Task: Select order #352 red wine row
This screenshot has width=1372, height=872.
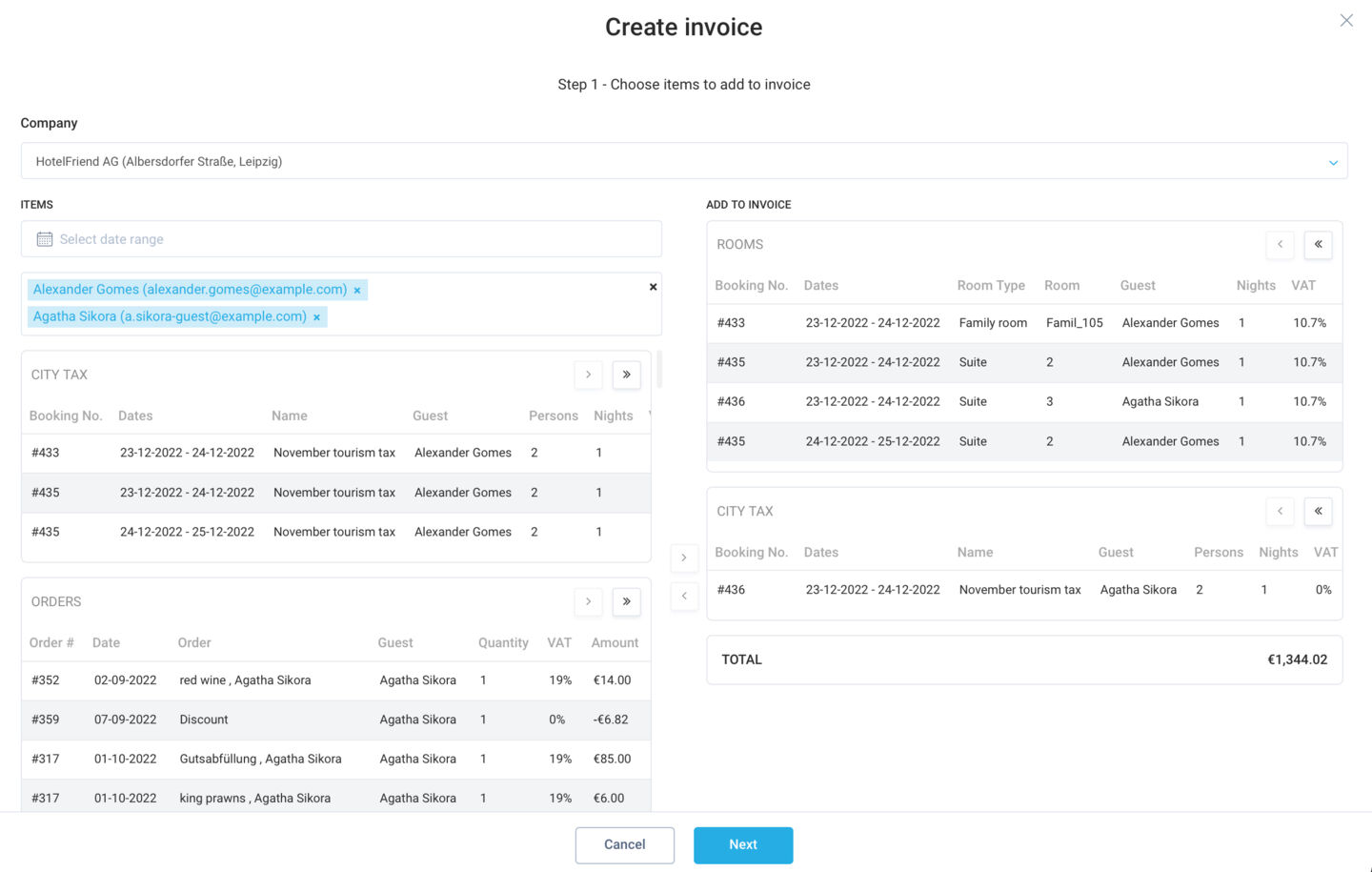Action: click(336, 680)
